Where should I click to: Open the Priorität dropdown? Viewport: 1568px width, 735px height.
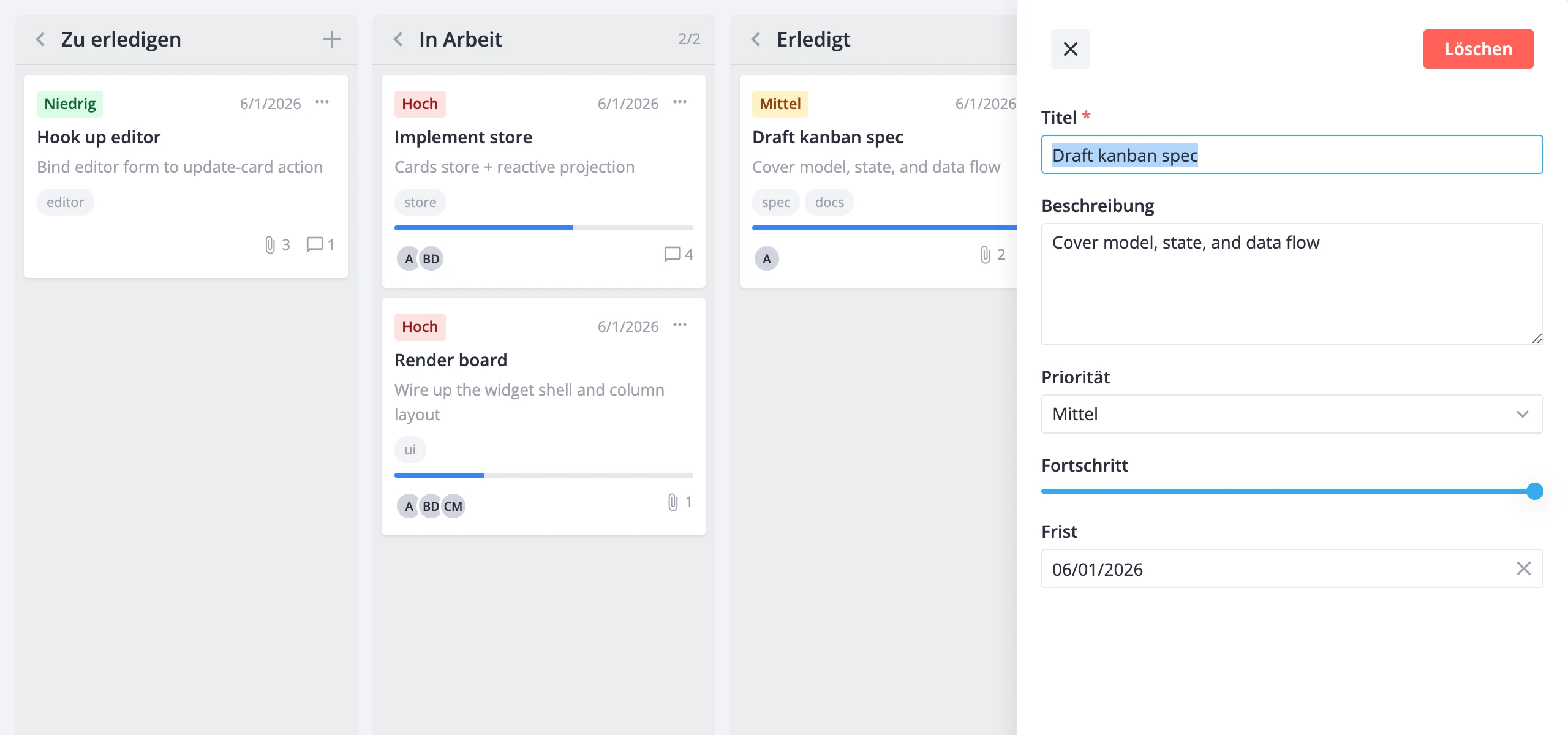click(1292, 414)
